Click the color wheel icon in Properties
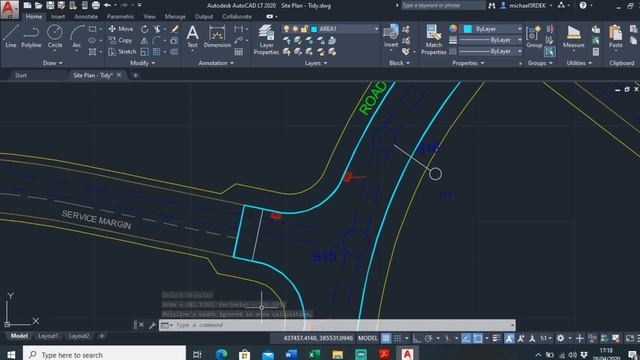Screen dimensions: 640x360 tap(453, 29)
